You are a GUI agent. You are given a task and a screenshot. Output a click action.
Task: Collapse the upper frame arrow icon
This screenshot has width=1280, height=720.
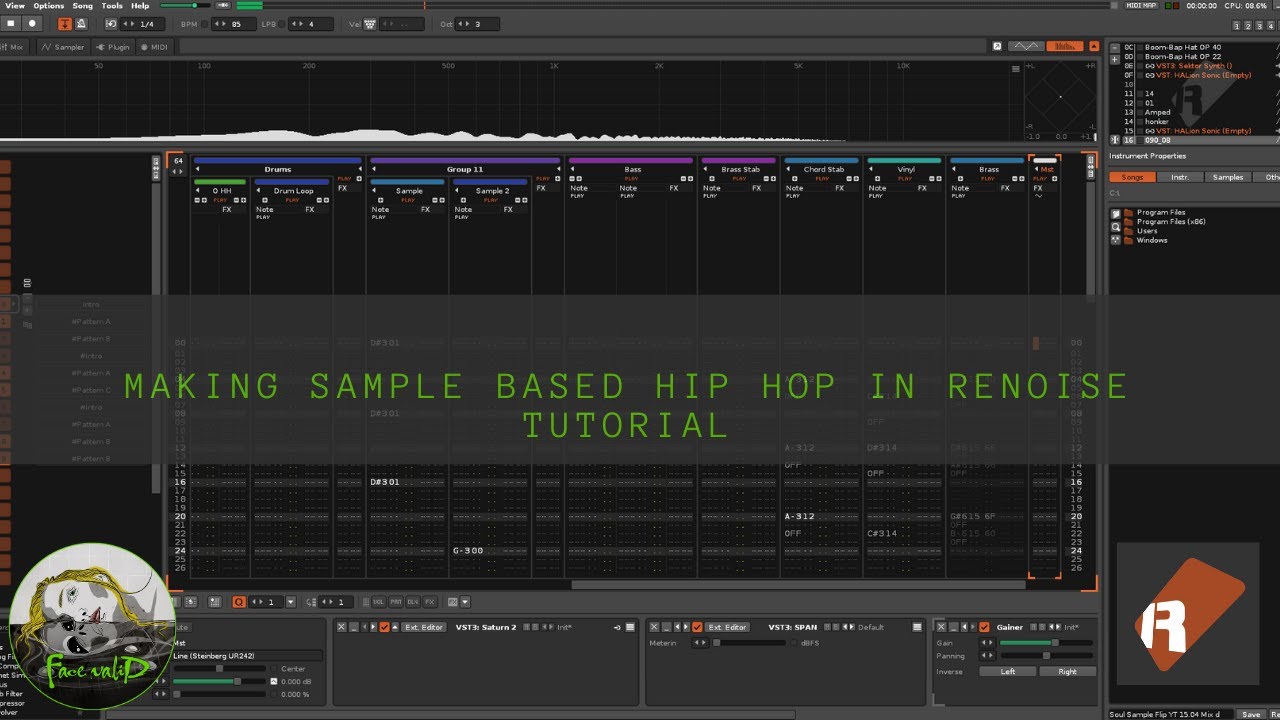click(x=1092, y=46)
